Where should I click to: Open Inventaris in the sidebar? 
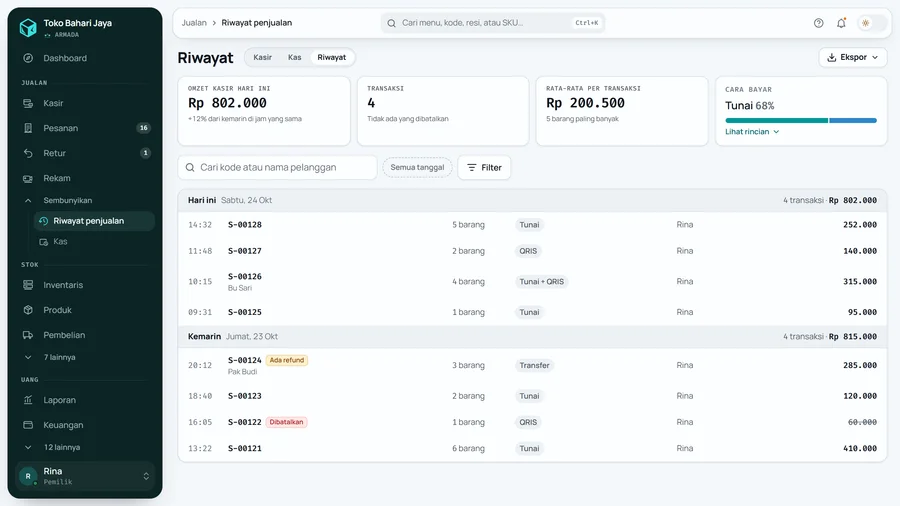click(85, 285)
